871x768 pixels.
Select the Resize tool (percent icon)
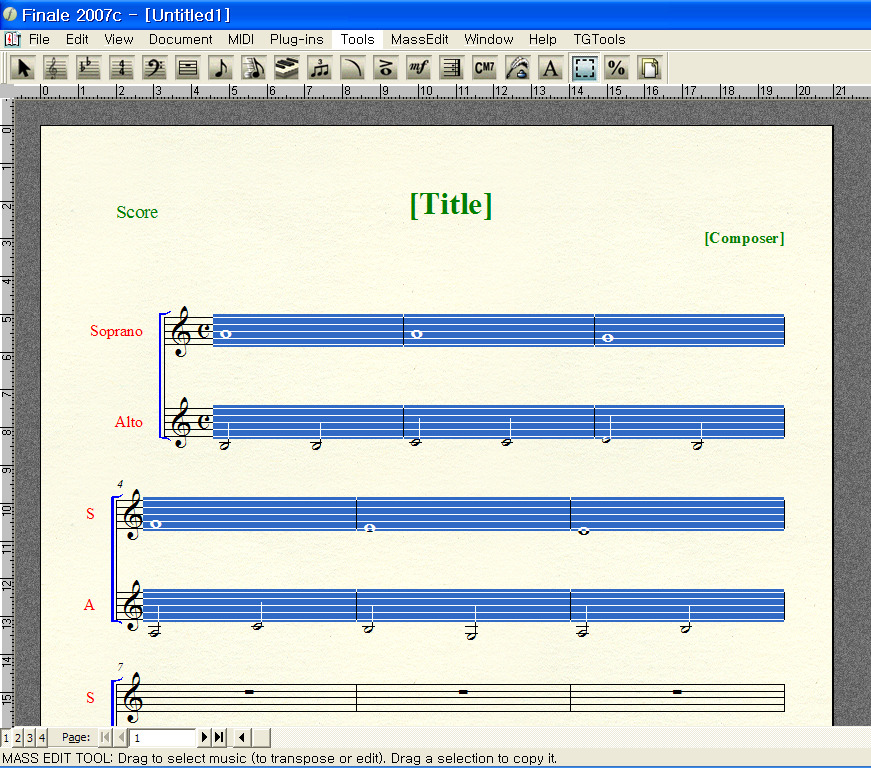click(x=617, y=68)
